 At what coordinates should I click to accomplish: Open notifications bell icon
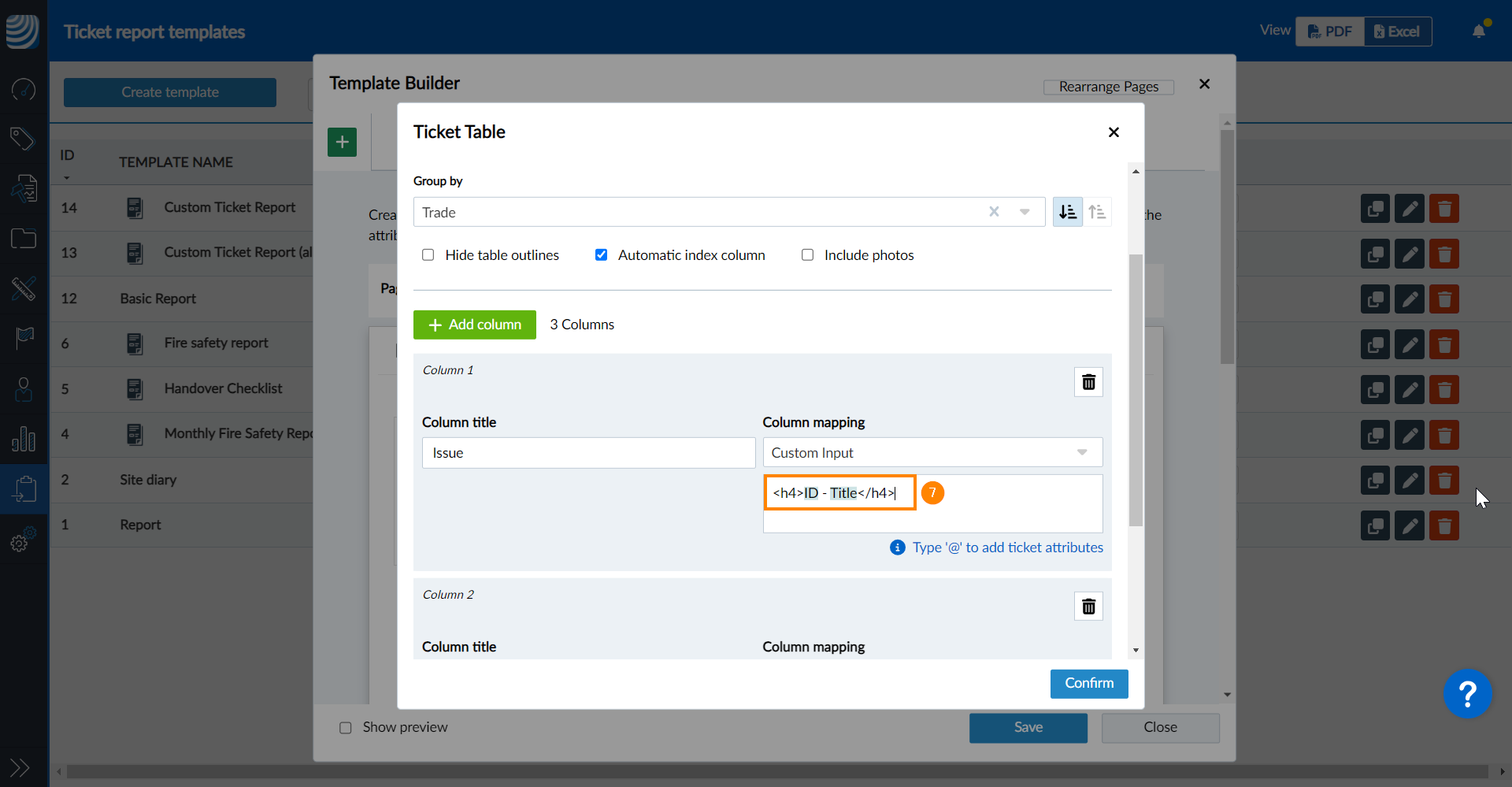point(1479,32)
